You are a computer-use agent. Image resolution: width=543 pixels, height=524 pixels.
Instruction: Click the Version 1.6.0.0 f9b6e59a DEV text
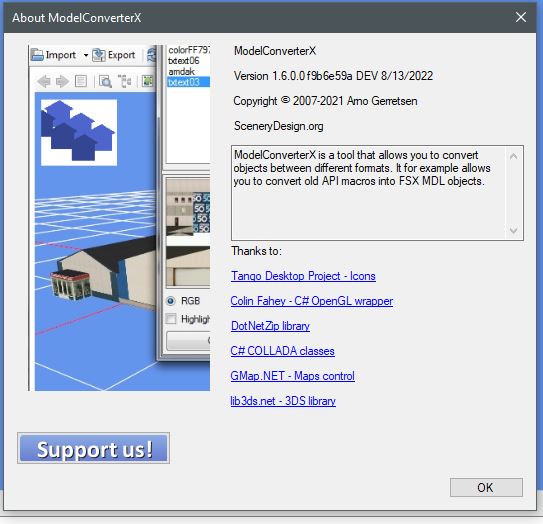point(333,76)
